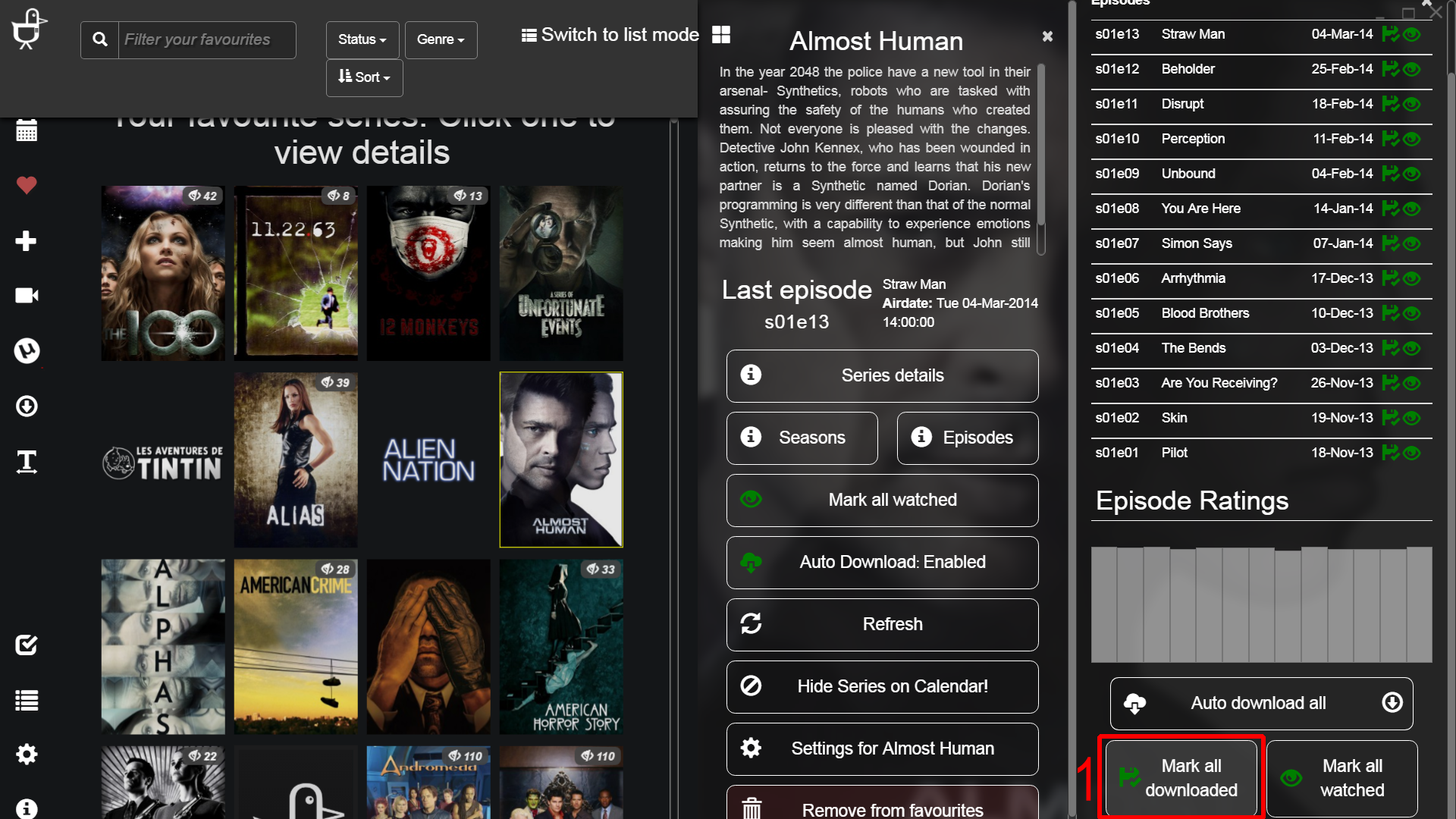Image resolution: width=1456 pixels, height=819 pixels.
Task: Open the calendar view in sidebar
Action: click(27, 130)
